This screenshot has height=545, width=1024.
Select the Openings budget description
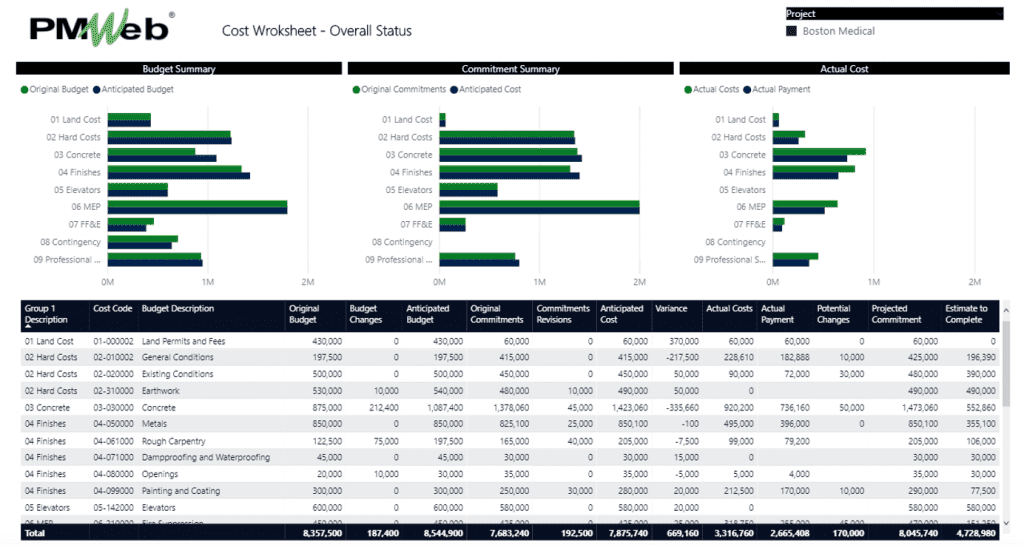160,475
